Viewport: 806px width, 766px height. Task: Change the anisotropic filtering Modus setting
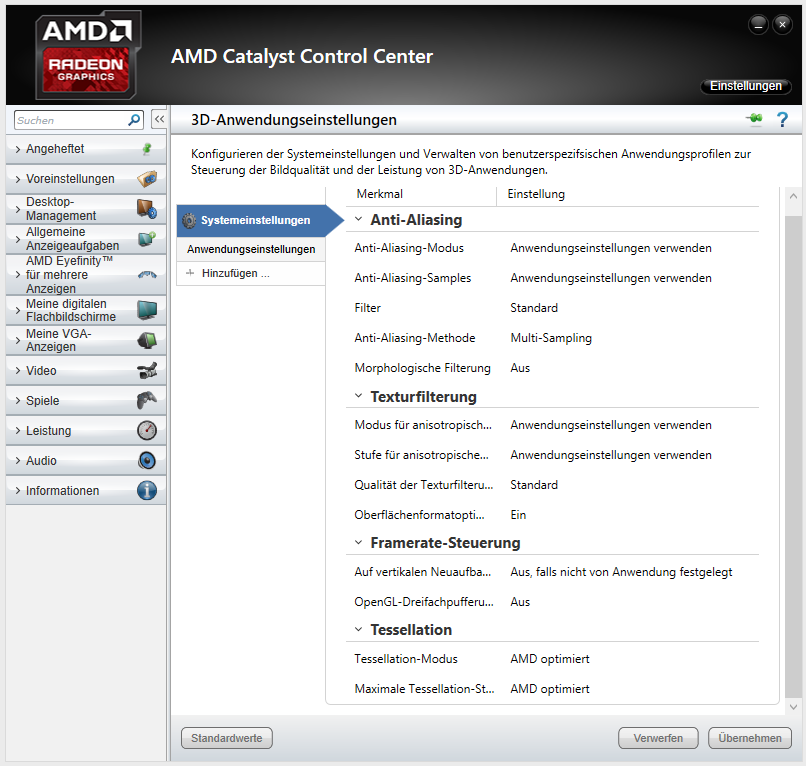611,425
